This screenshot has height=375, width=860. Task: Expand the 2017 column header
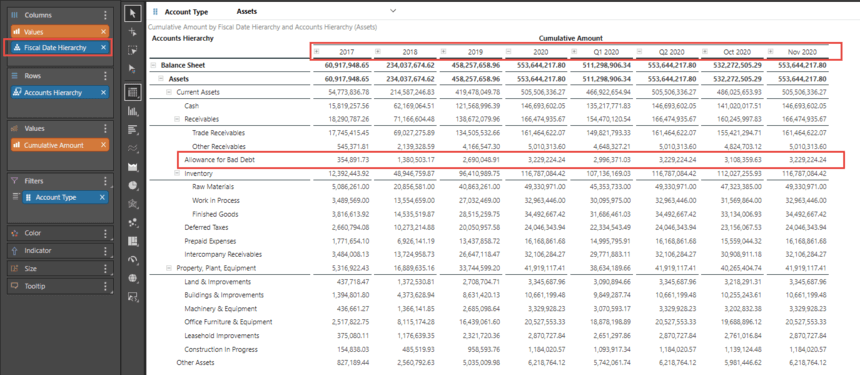[x=316, y=52]
